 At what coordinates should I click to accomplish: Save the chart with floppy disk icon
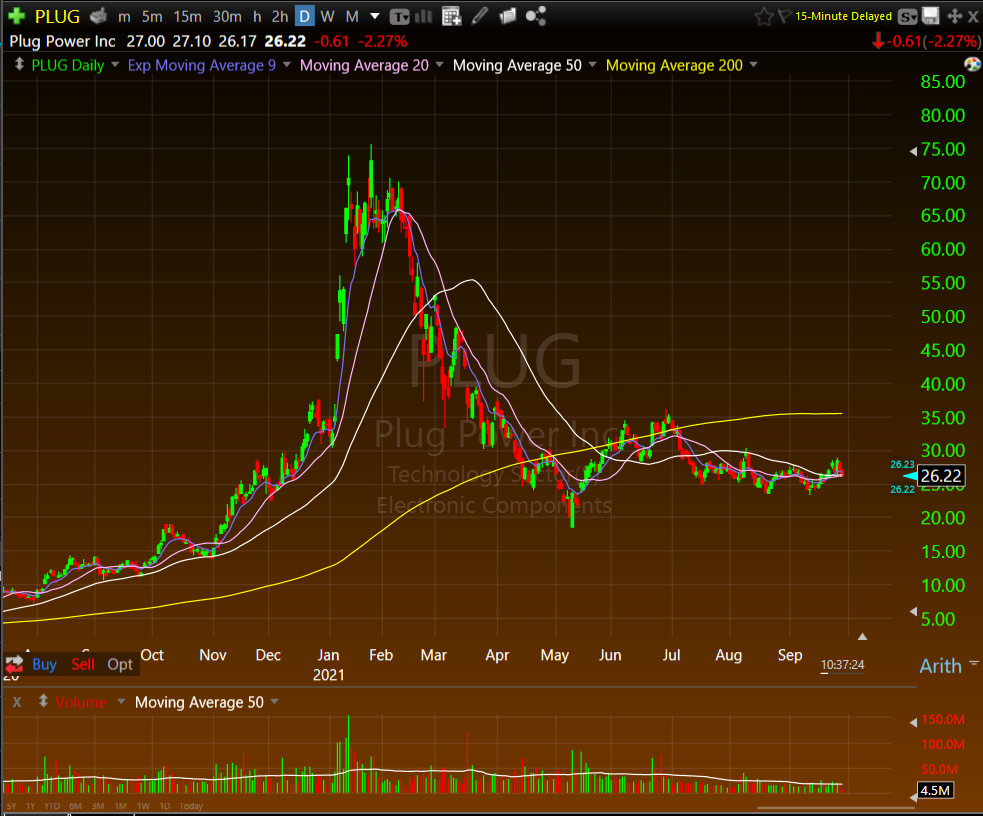pos(931,16)
